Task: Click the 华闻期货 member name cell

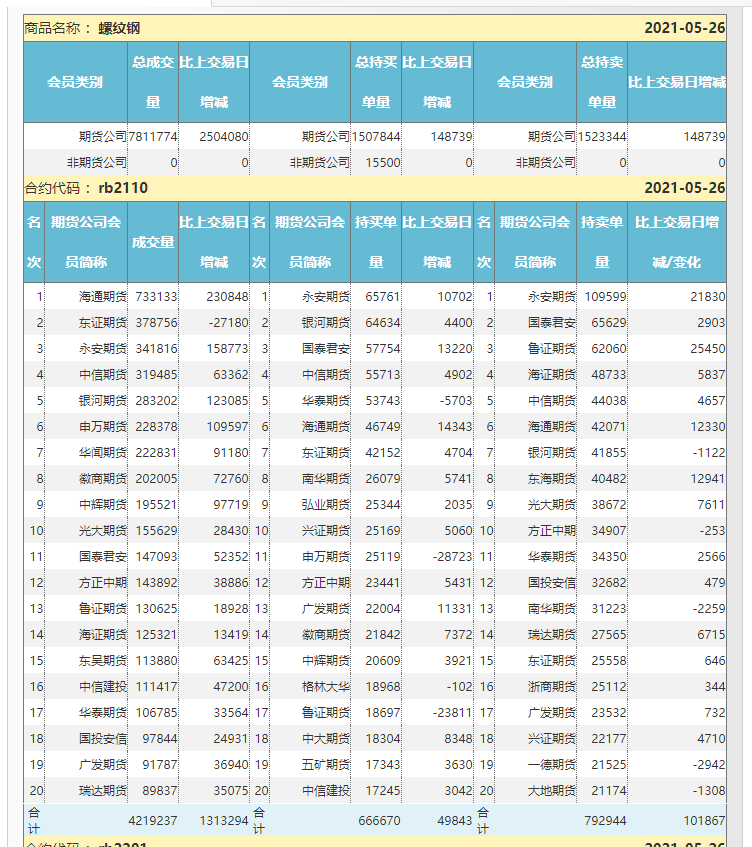Action: 103,452
